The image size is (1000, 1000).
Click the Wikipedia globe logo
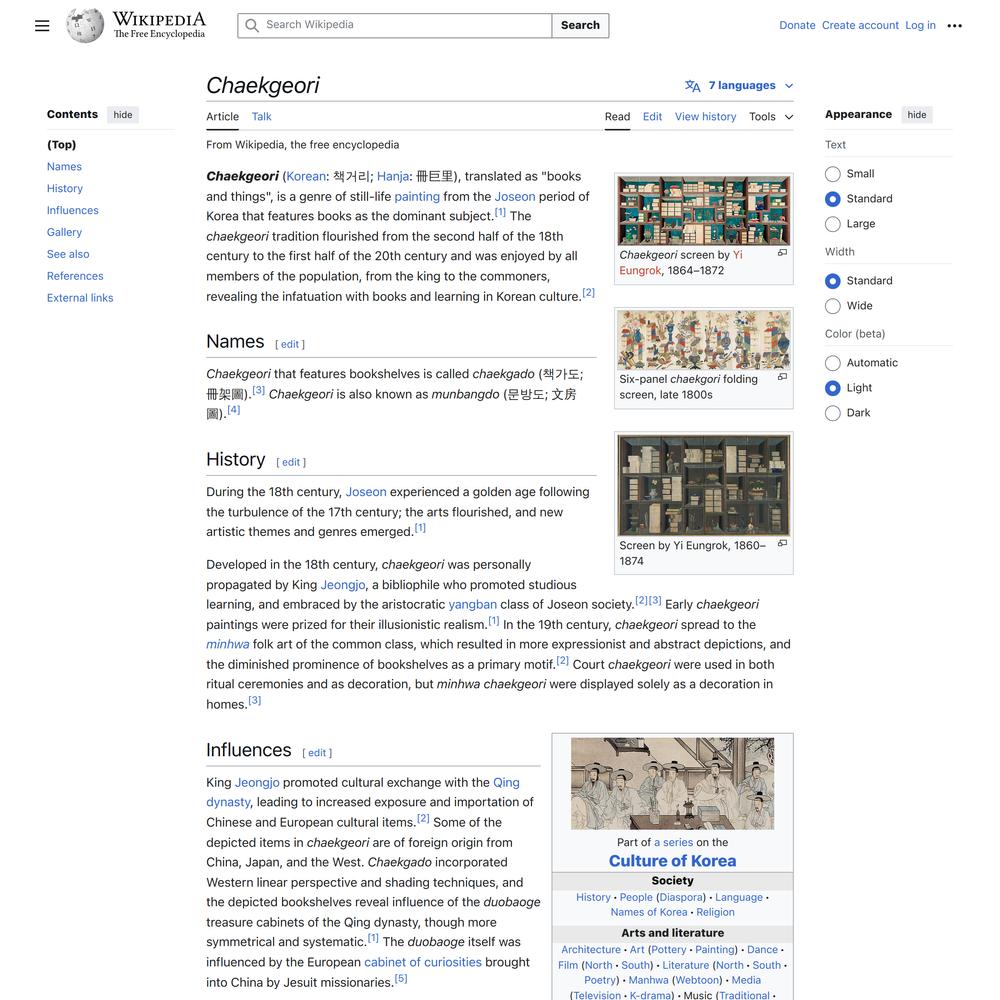85,26
